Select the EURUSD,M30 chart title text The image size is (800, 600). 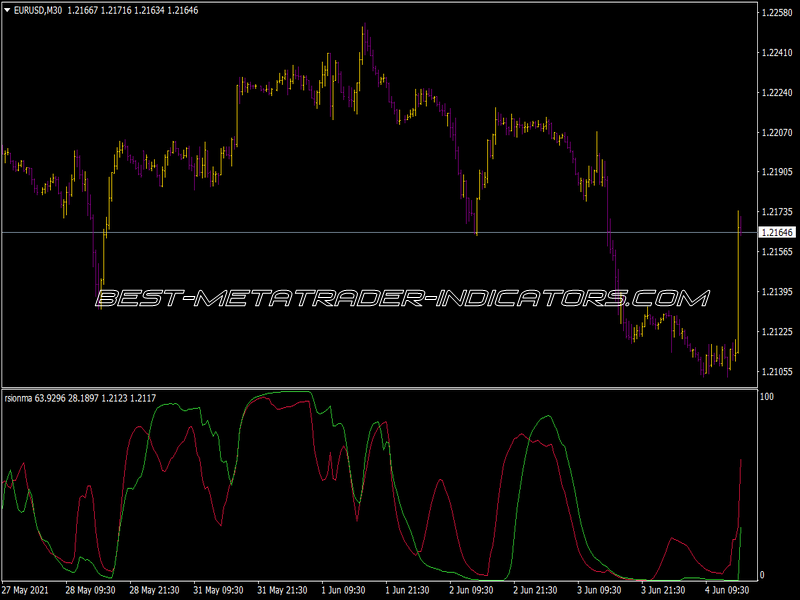38,11
